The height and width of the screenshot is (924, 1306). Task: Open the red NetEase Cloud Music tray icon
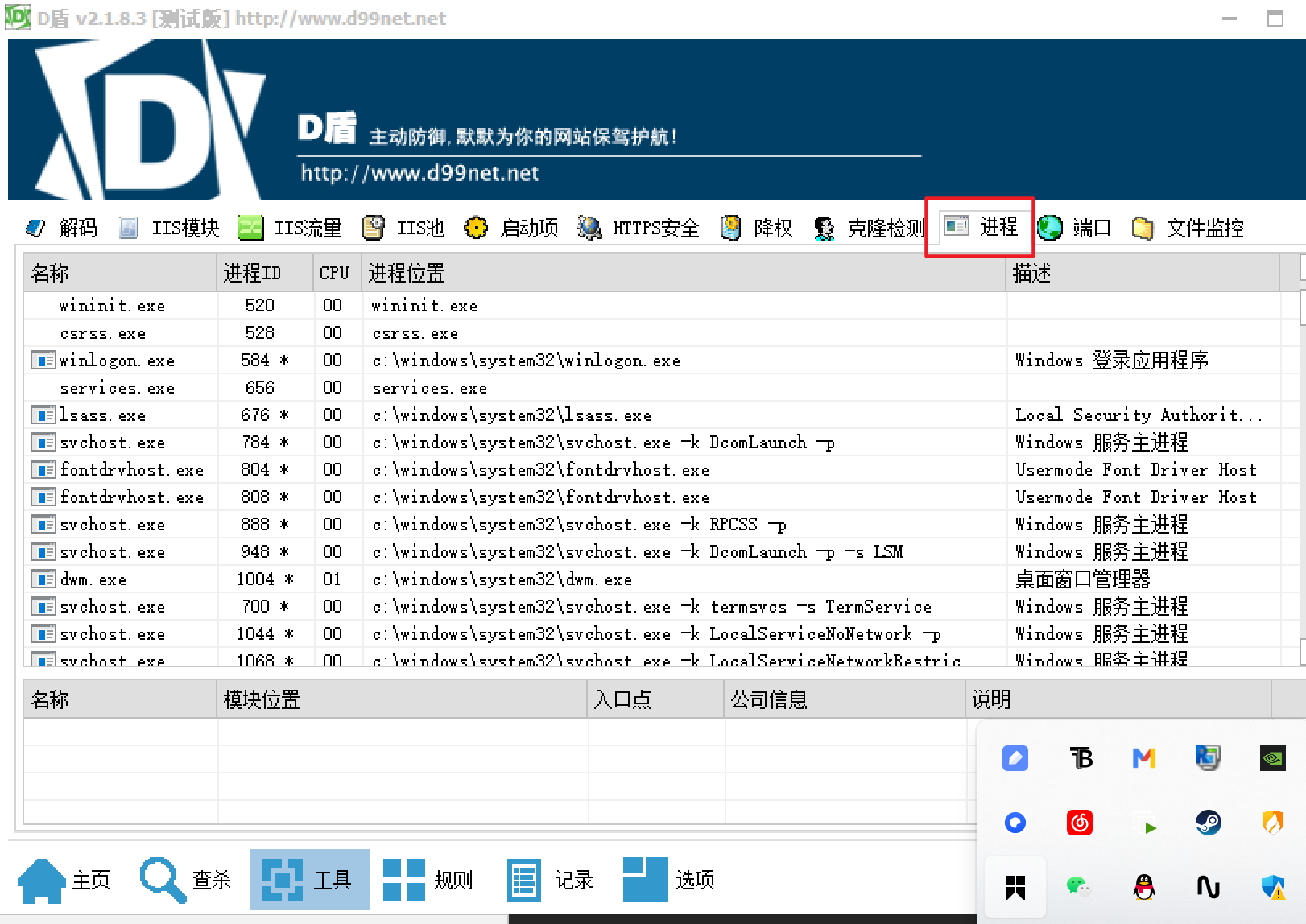tap(1080, 822)
